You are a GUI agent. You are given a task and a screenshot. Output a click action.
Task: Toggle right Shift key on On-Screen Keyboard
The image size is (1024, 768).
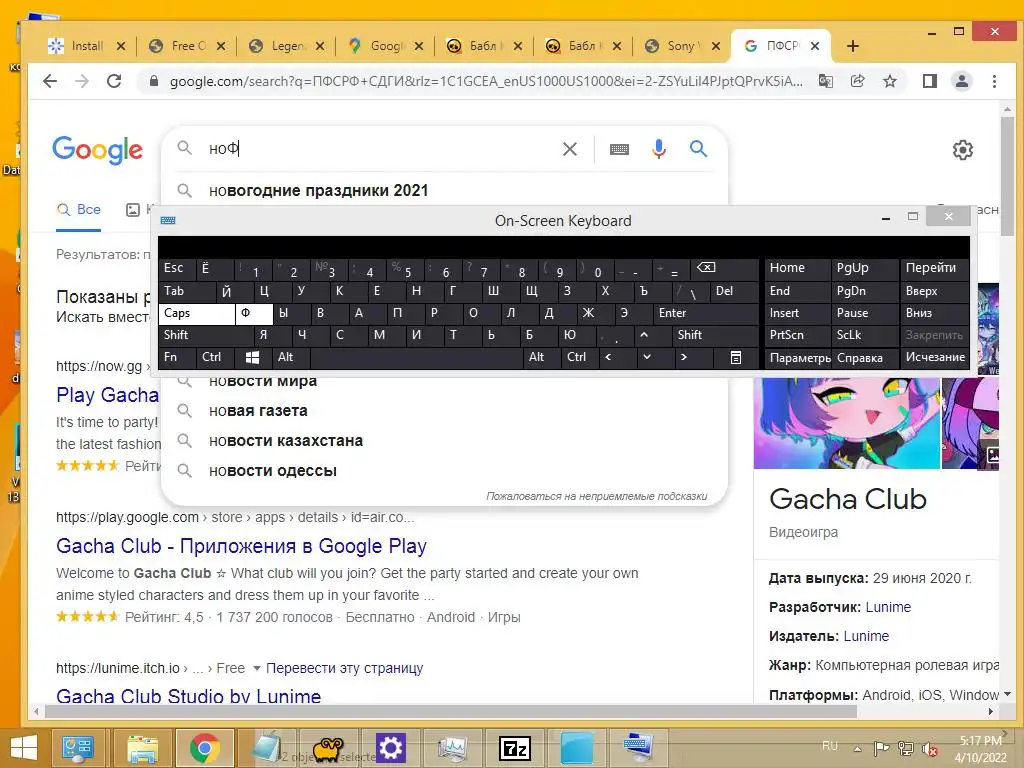(x=715, y=335)
